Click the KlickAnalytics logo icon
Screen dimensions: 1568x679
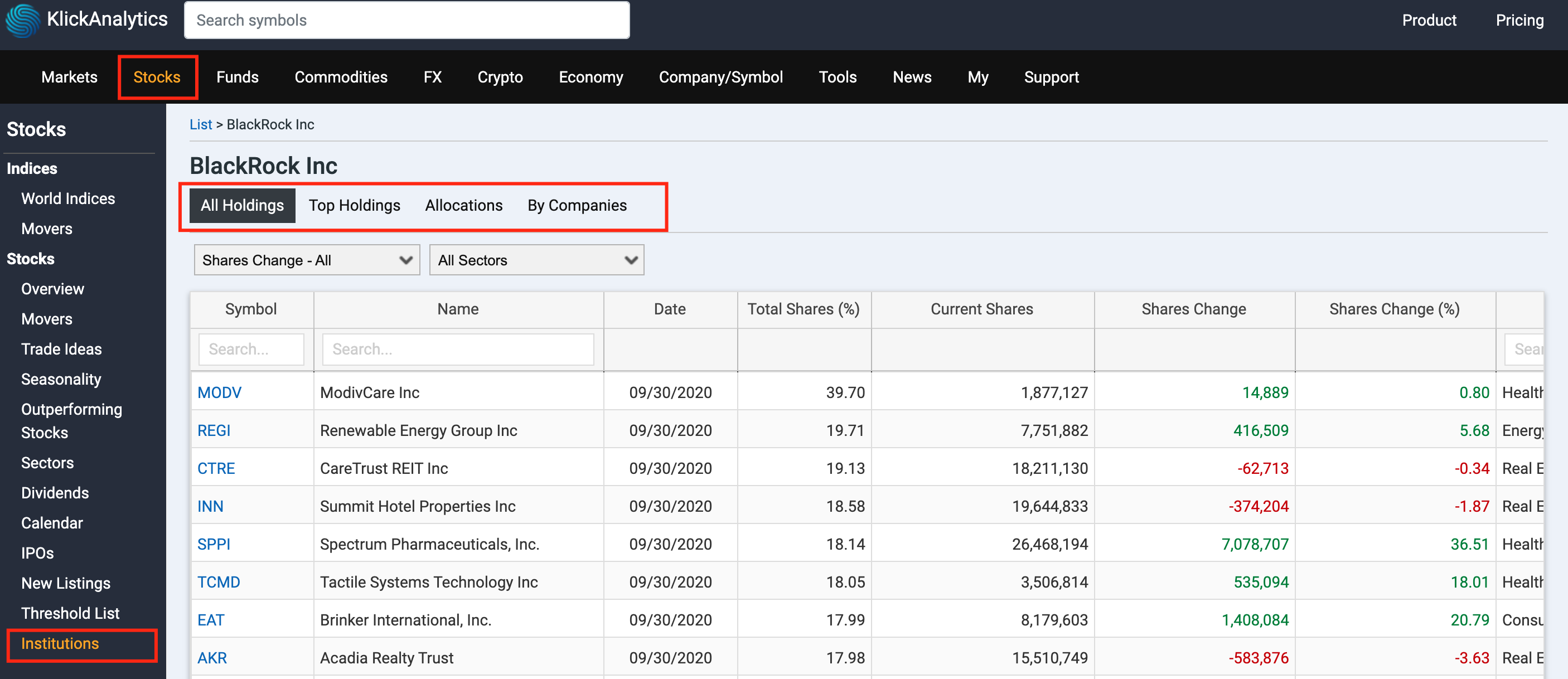(22, 21)
